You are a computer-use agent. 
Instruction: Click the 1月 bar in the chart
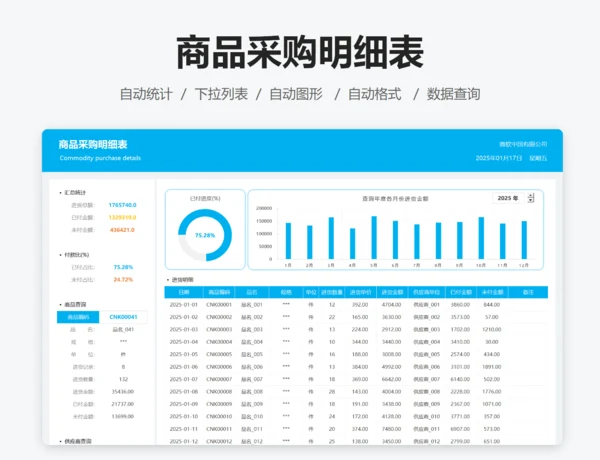pyautogui.click(x=288, y=241)
